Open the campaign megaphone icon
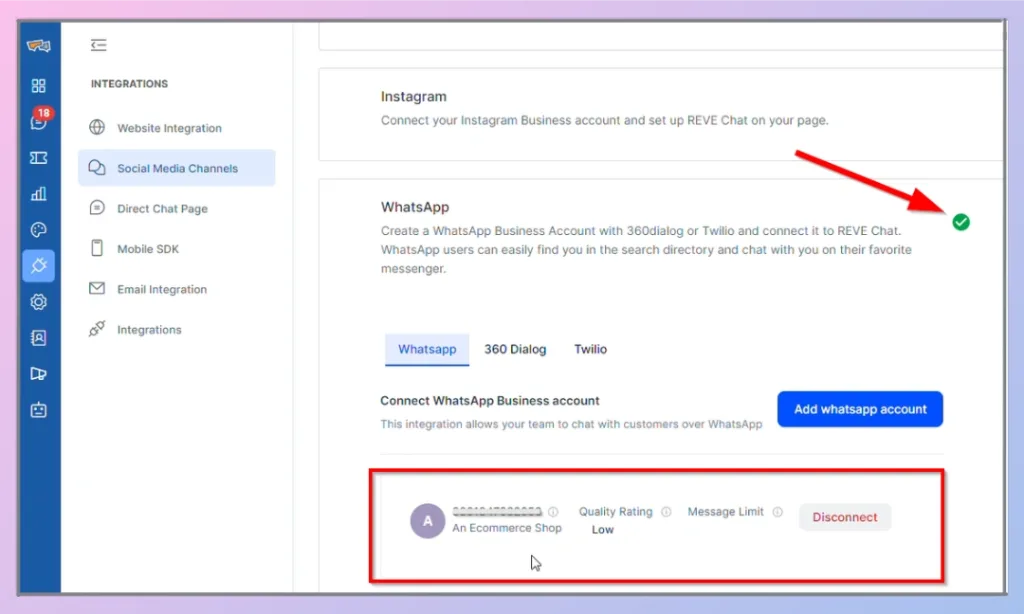The height and width of the screenshot is (614, 1024). (x=39, y=374)
